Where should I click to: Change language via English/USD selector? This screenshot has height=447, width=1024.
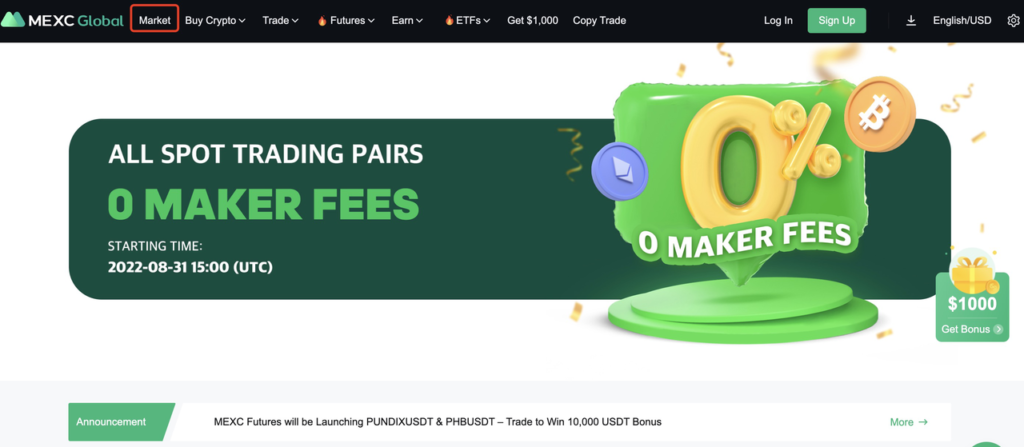(x=962, y=20)
